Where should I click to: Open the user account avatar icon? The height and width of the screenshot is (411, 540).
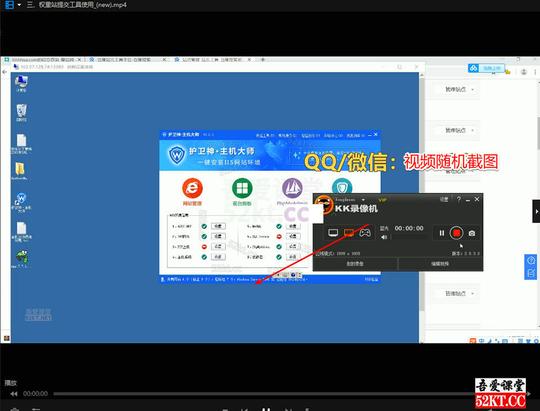[523, 72]
